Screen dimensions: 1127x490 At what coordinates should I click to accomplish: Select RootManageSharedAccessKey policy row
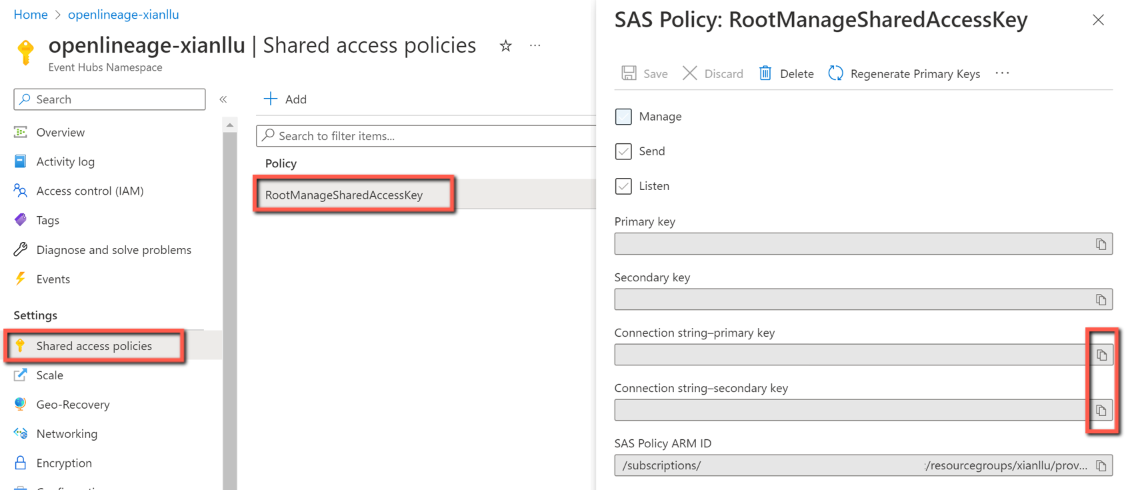pyautogui.click(x=344, y=195)
